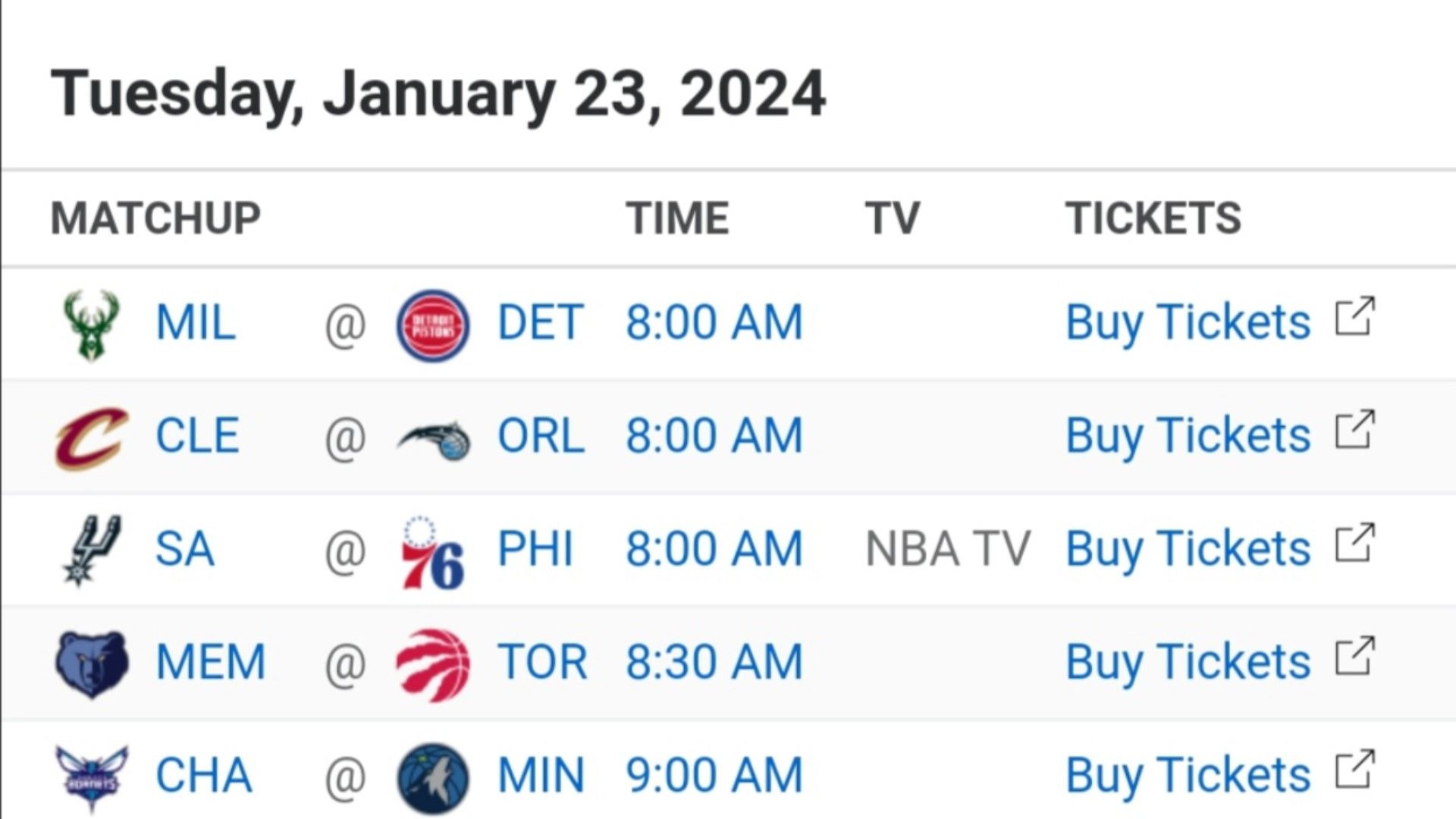
Task: Open the TOR team link
Action: click(542, 662)
